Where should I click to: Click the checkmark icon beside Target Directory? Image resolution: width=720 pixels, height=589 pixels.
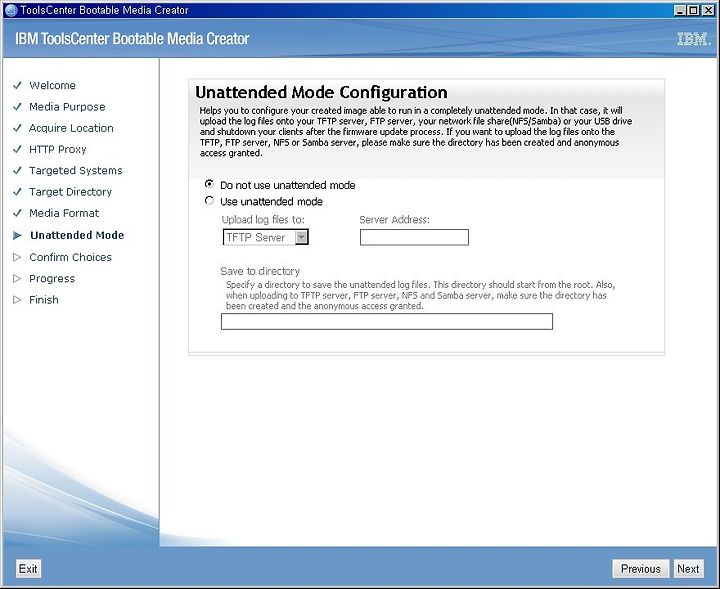tap(17, 192)
